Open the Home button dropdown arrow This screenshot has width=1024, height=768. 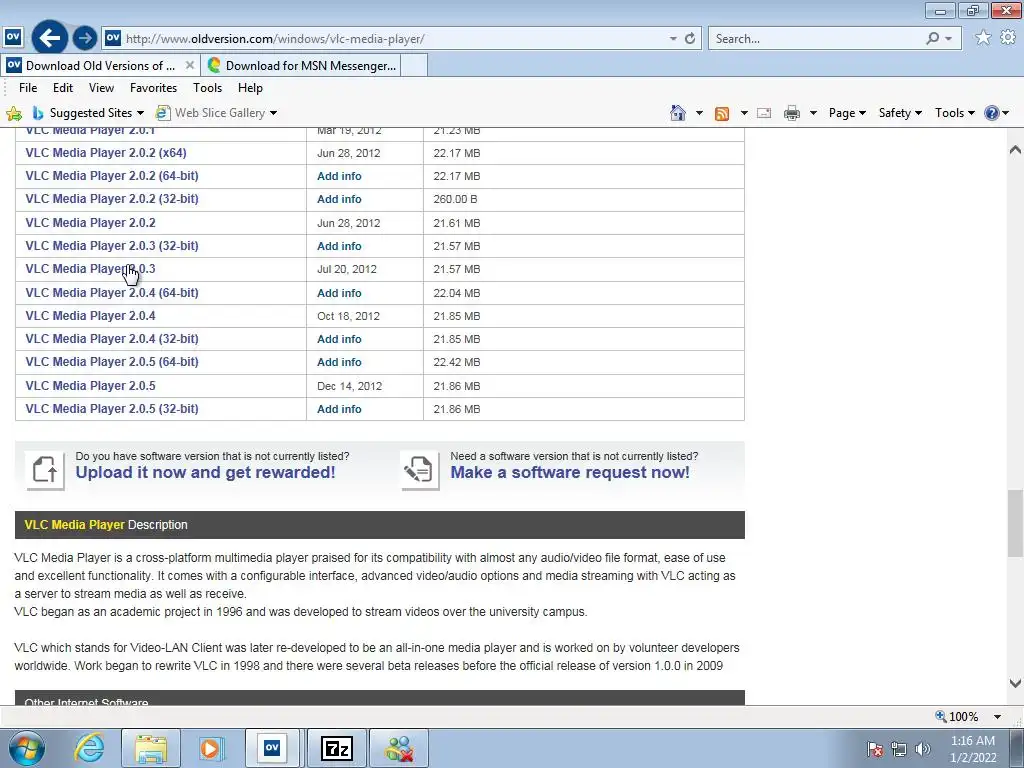(x=699, y=113)
